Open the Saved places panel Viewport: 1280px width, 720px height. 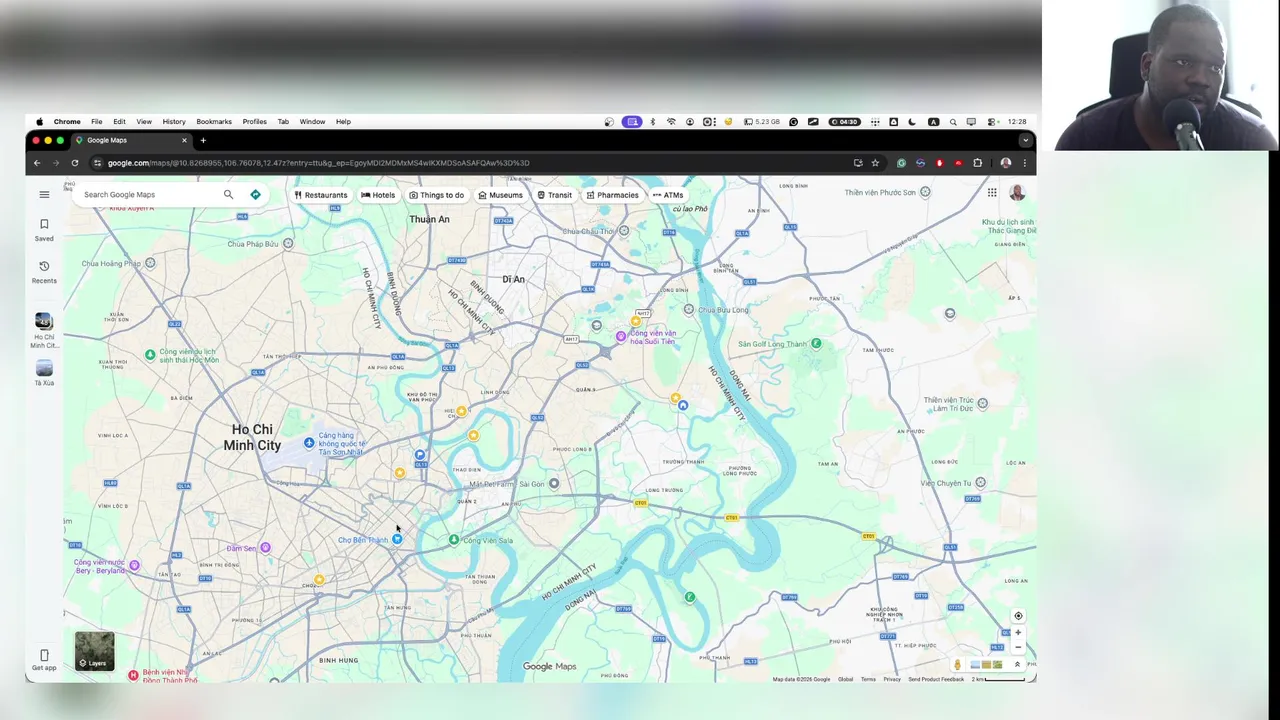point(44,230)
